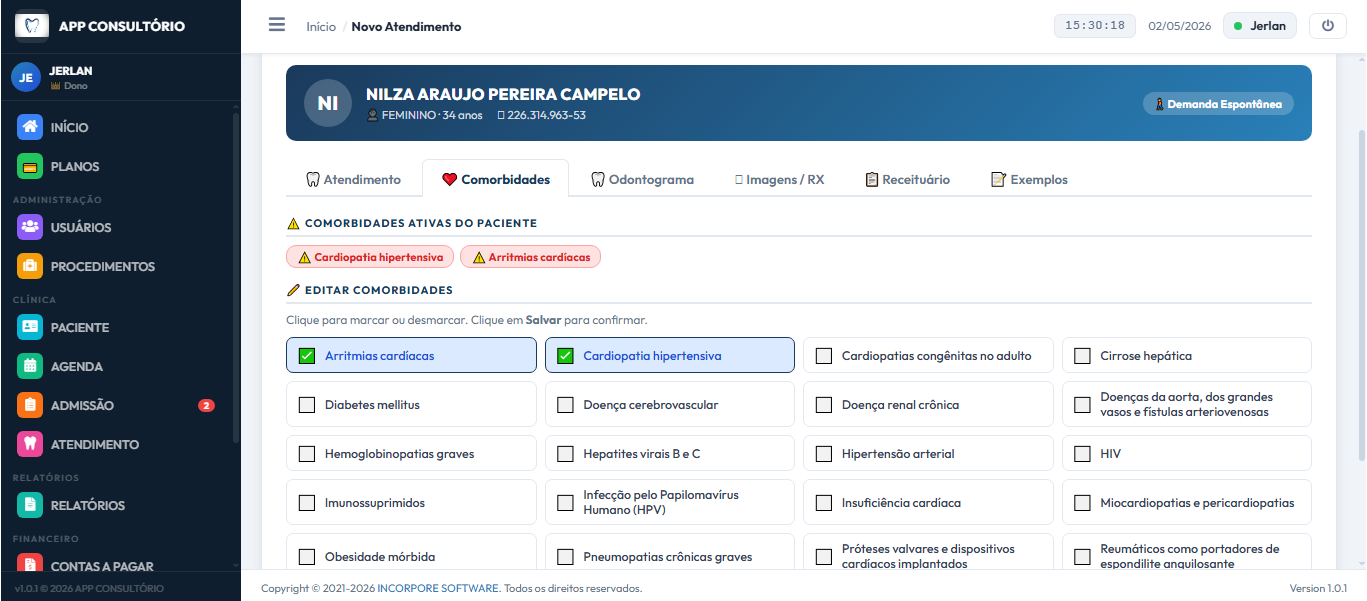The width and height of the screenshot is (1367, 601).
Task: Open the Exemplos tab
Action: pos(1029,179)
